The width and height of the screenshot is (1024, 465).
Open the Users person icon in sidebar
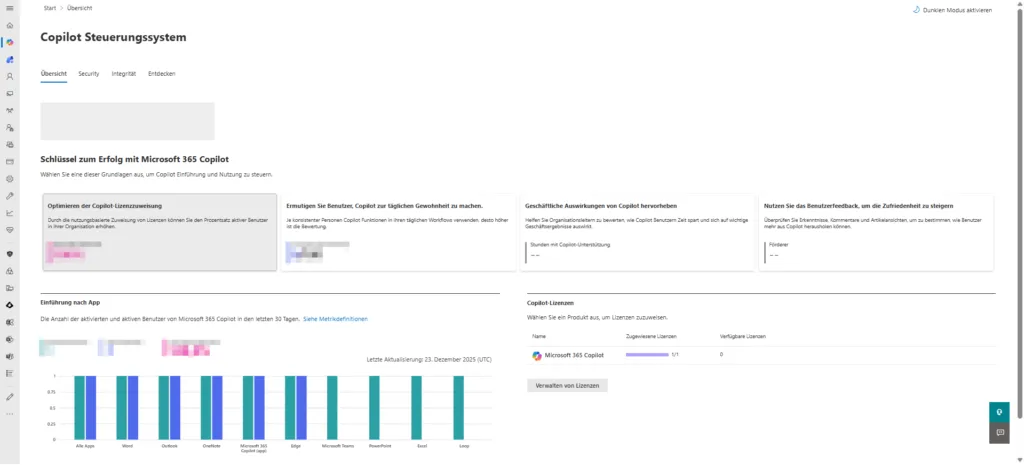(x=10, y=76)
